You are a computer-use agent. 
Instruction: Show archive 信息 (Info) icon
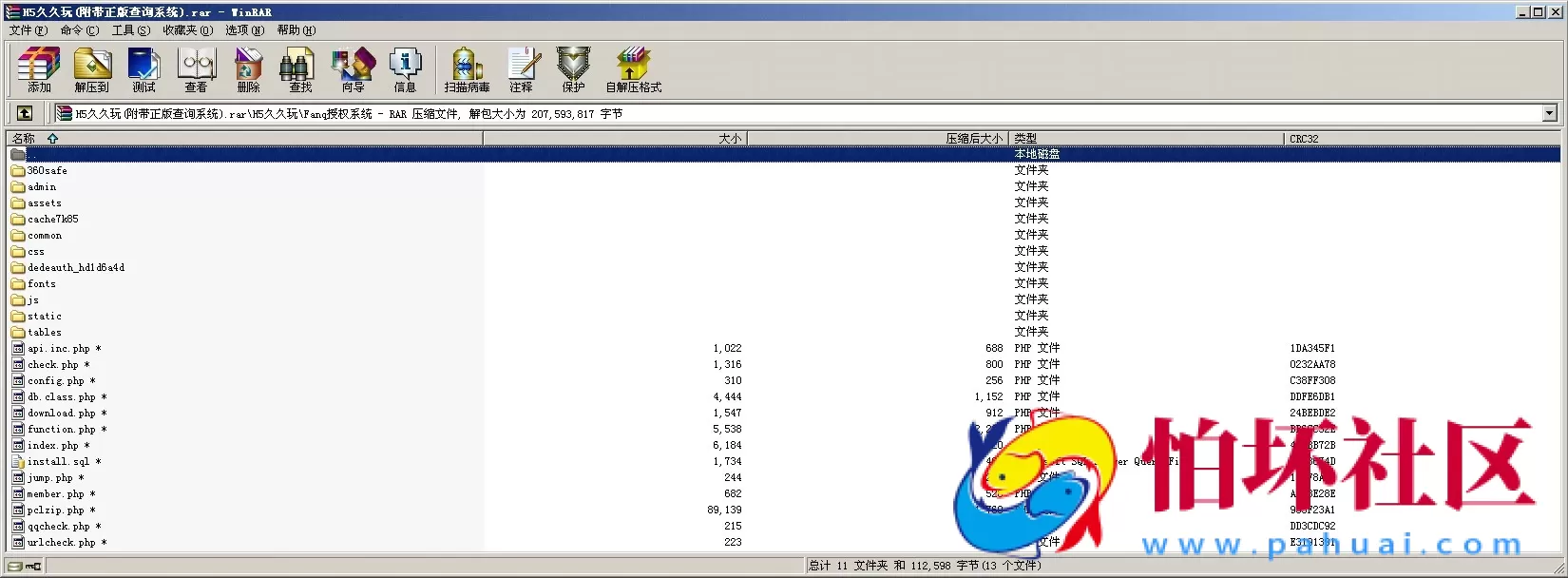pyautogui.click(x=406, y=70)
